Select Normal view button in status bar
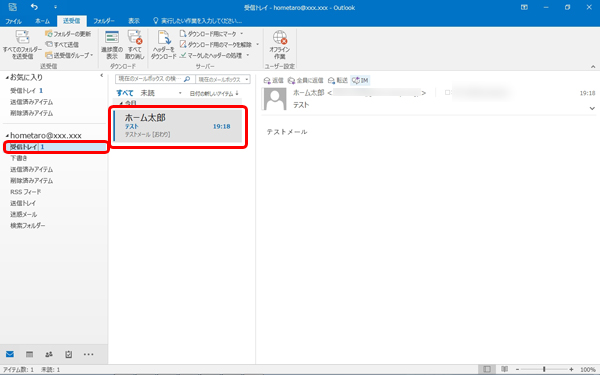 coord(487,369)
